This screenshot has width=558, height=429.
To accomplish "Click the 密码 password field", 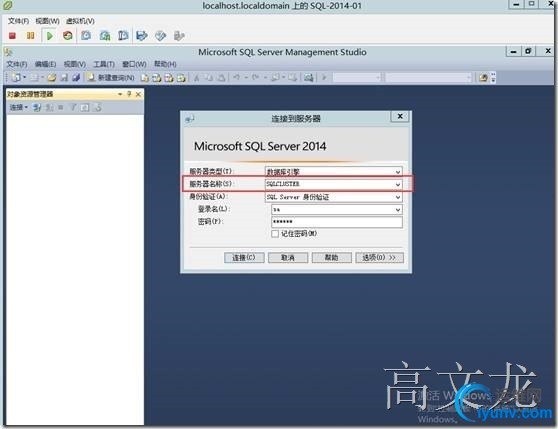I will (x=337, y=222).
